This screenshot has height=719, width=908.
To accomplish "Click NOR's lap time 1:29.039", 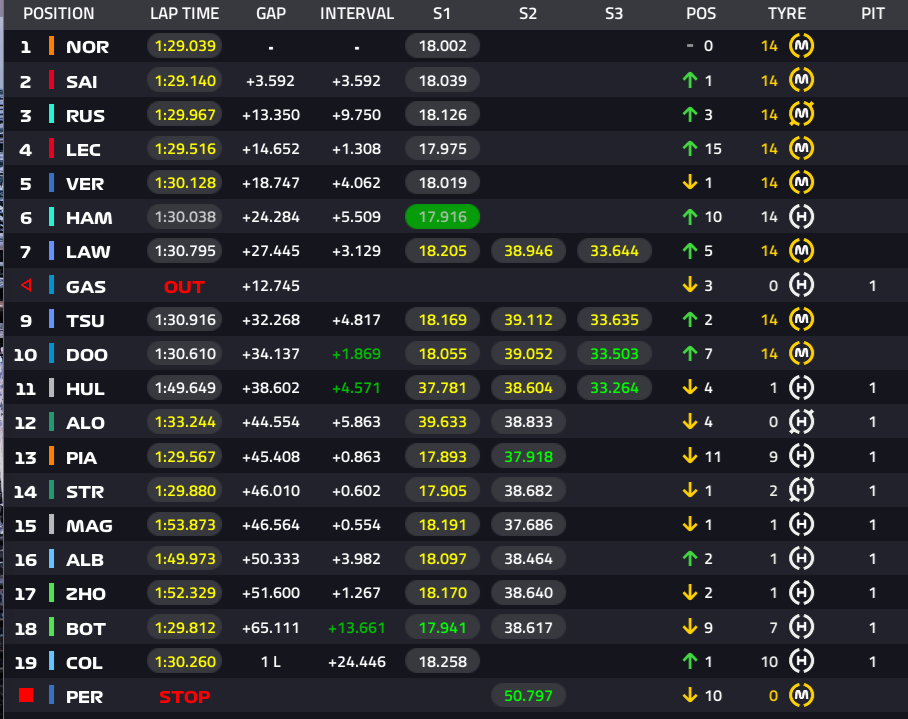I will 185,46.
